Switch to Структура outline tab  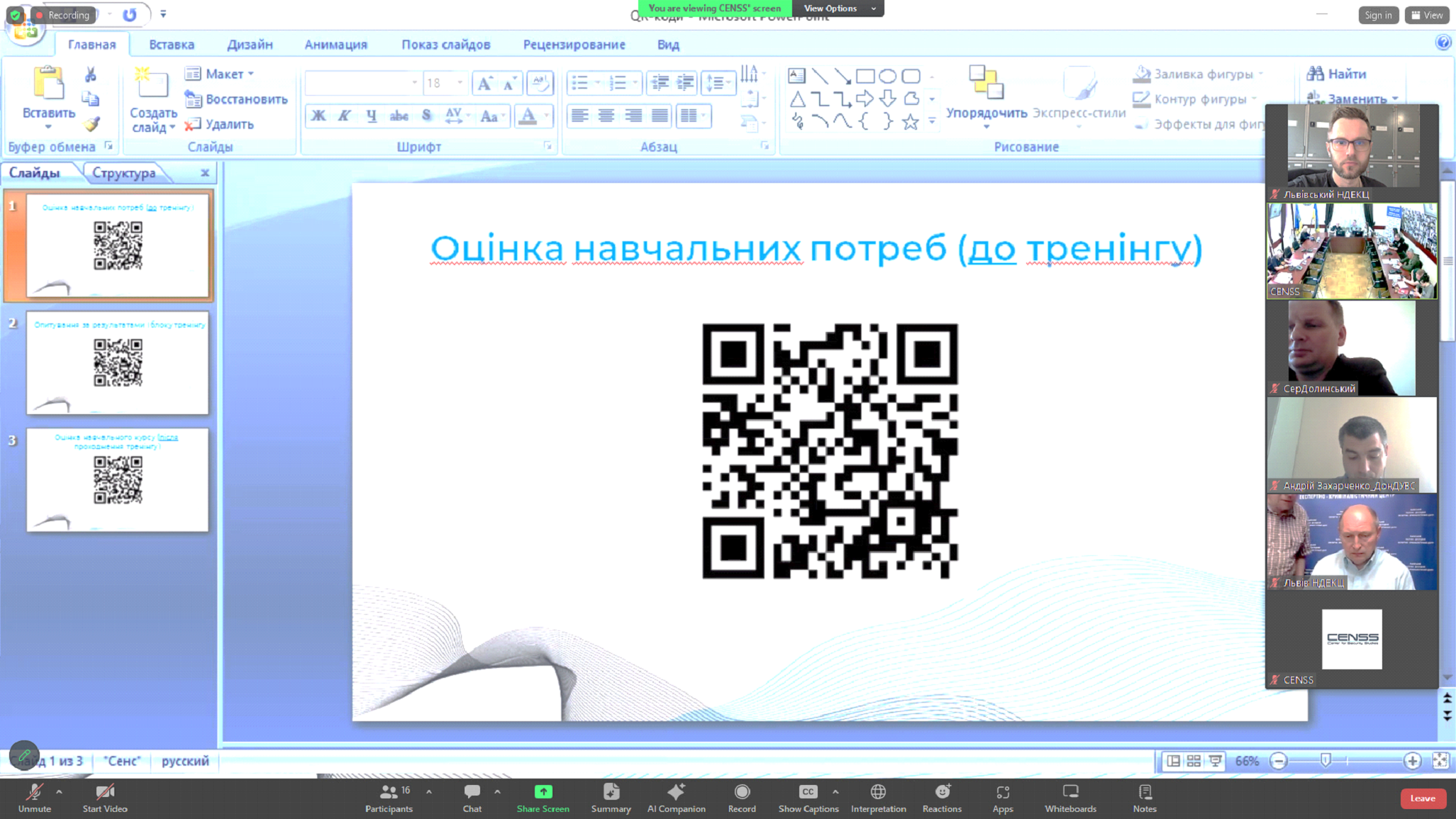(123, 173)
